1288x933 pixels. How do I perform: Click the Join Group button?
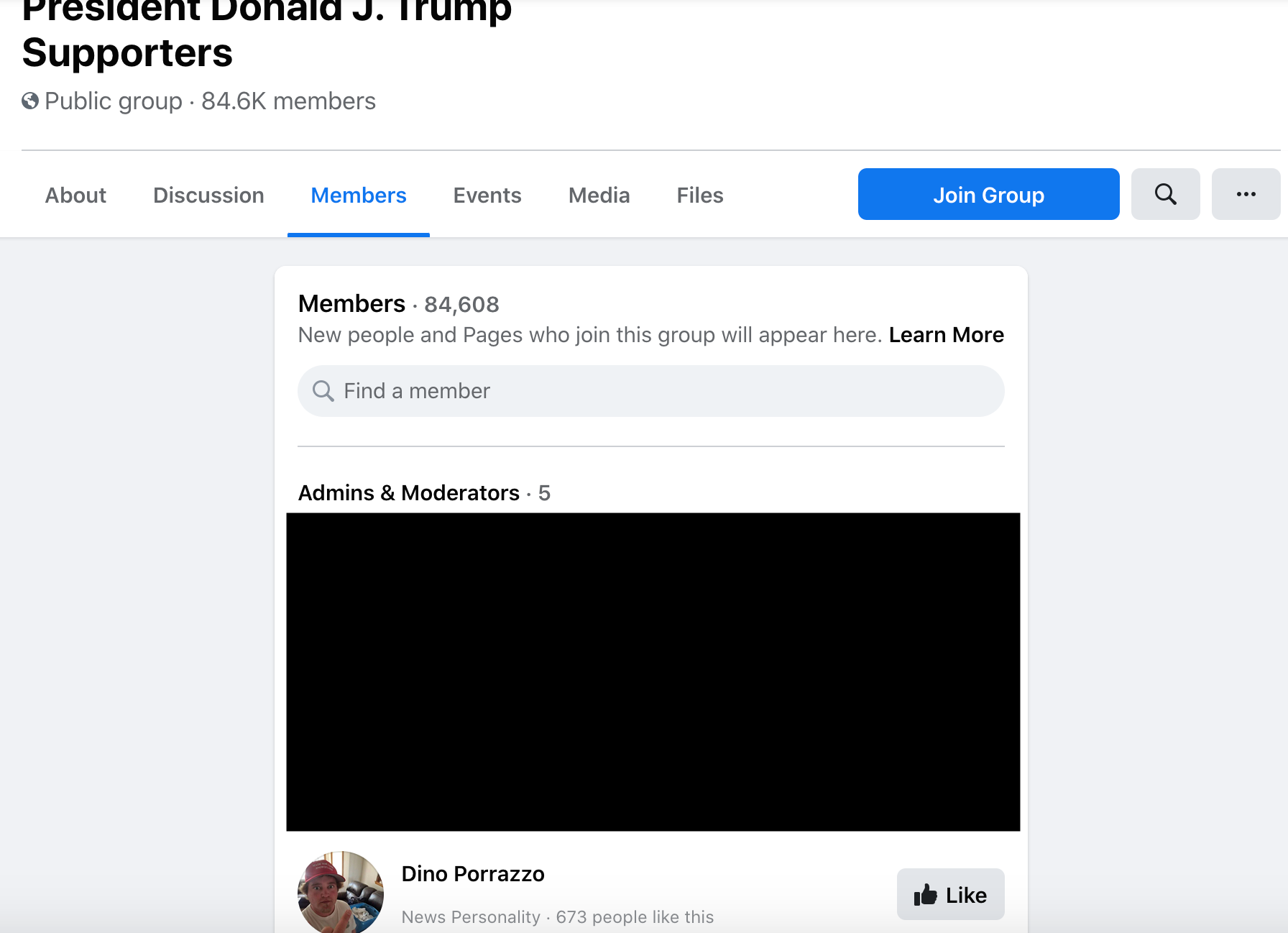pos(988,194)
